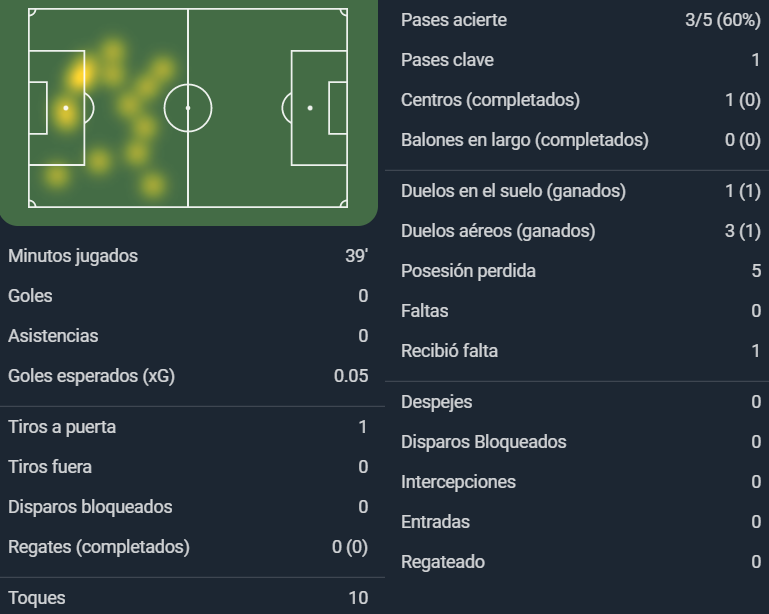The height and width of the screenshot is (614, 769).
Task: Click the center circle on the pitch
Action: click(188, 108)
